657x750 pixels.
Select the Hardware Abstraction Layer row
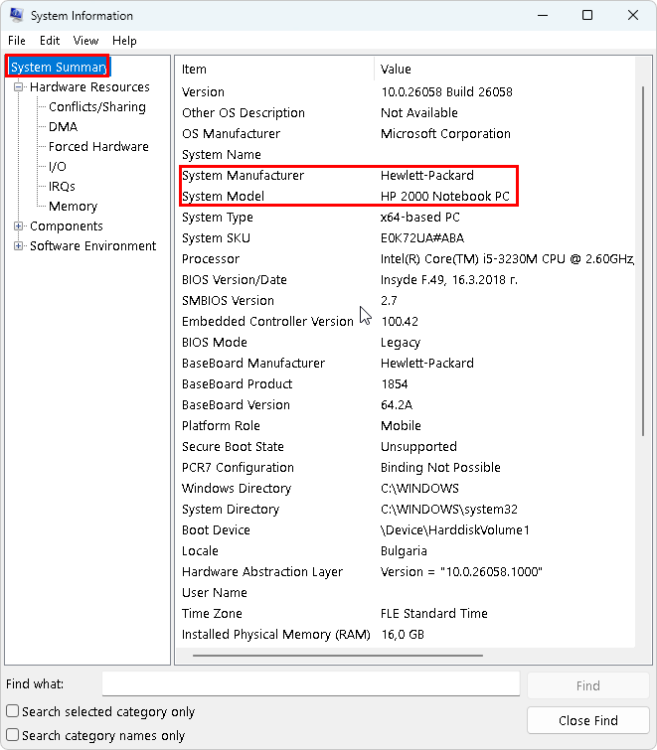click(405, 572)
